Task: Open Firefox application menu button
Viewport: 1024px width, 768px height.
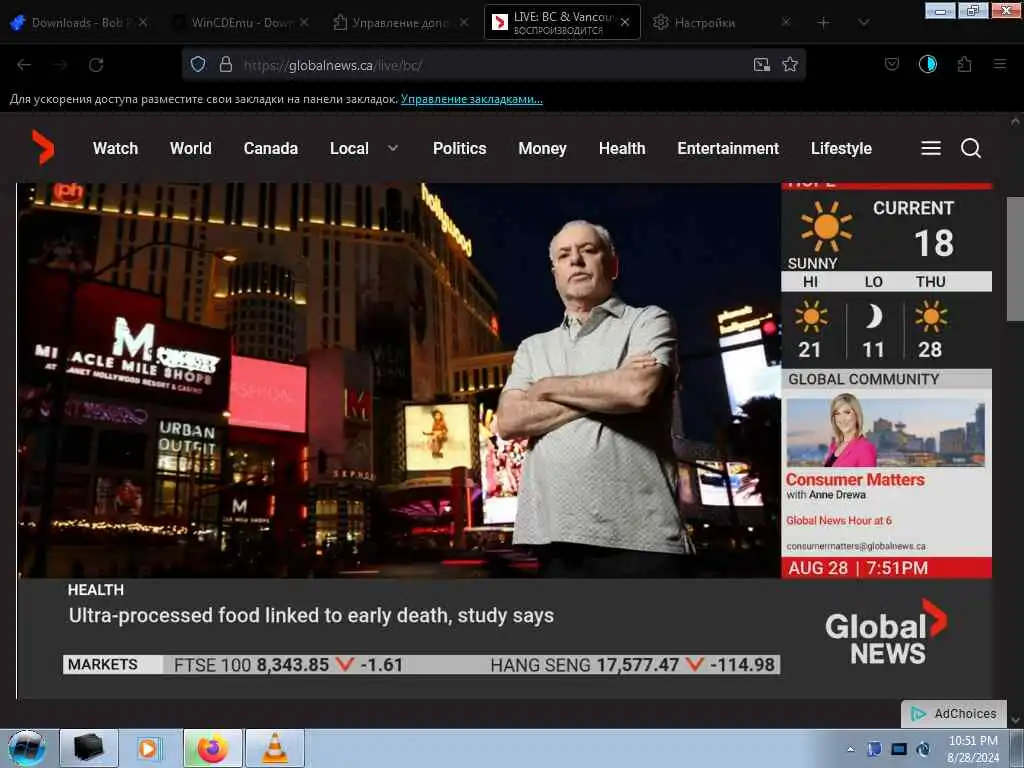Action: [999, 64]
